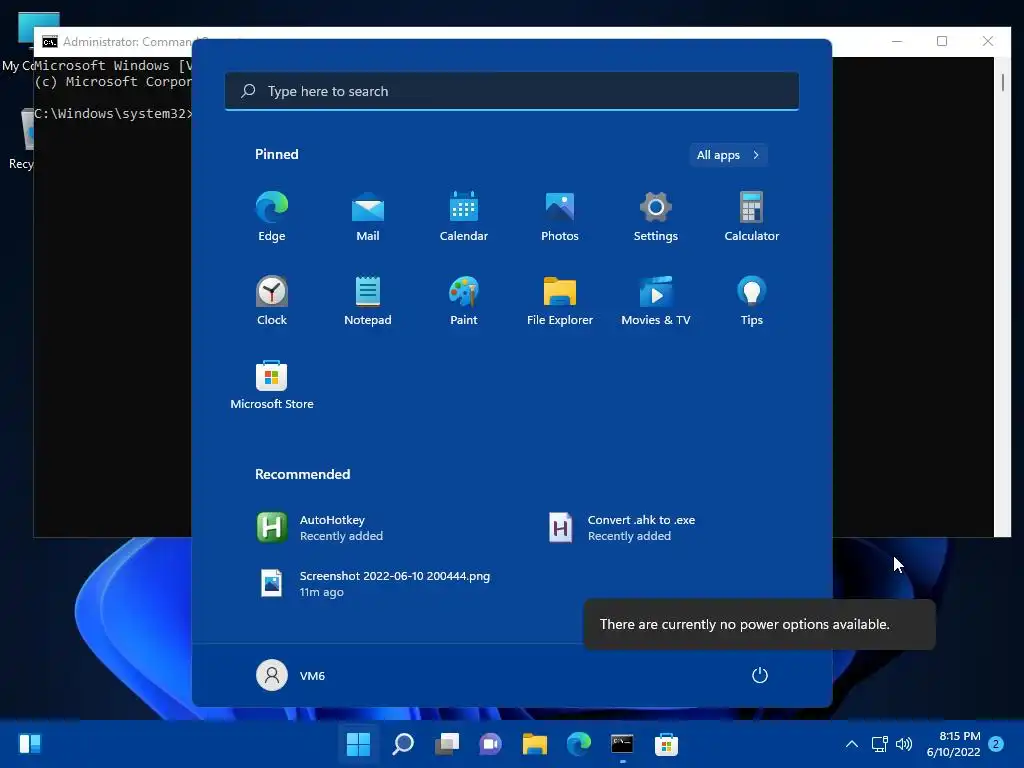Click the network icon in system tray
Image resolution: width=1024 pixels, height=768 pixels.
879,744
